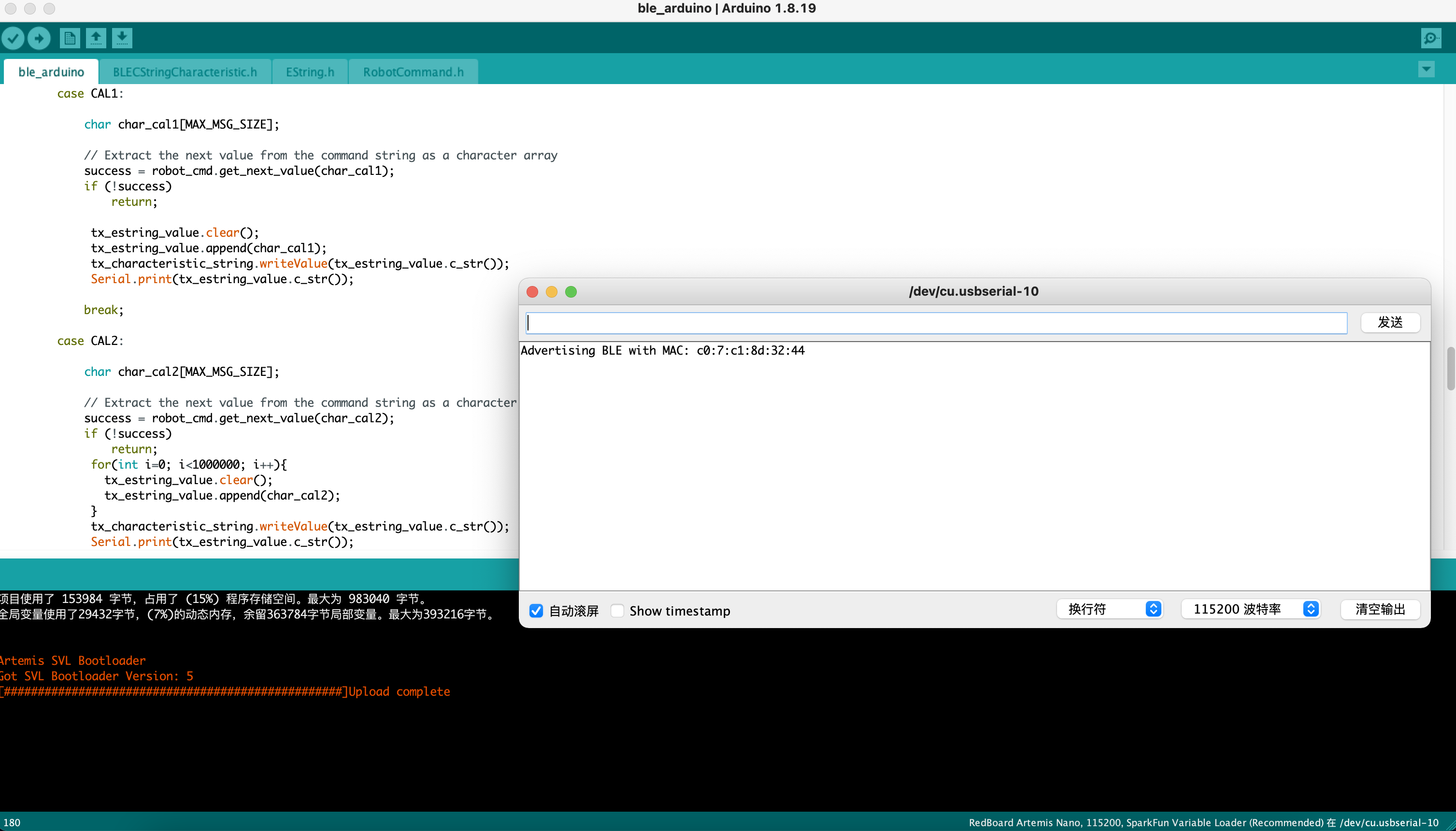Open Serial Monitor magnifier icon

coord(1431,38)
